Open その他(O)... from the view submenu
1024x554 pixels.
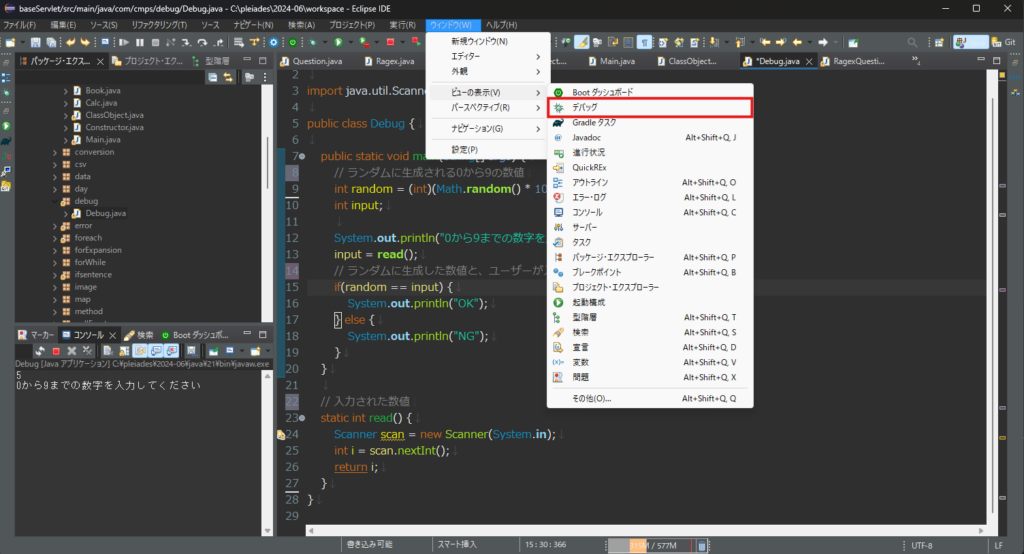[x=591, y=398]
